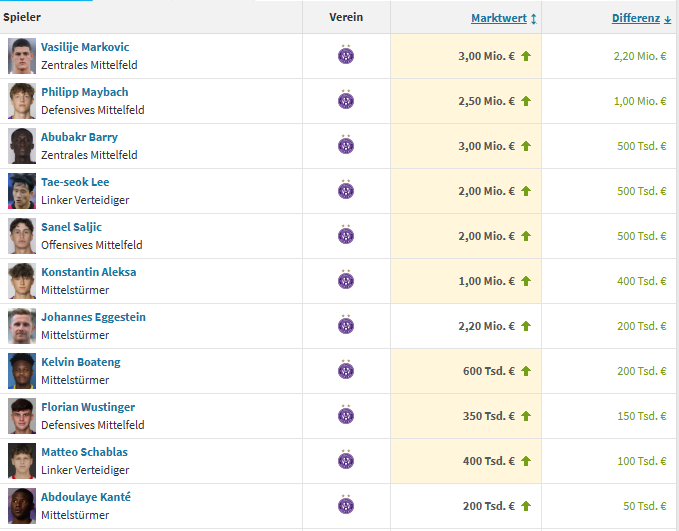Open Kelvin Boateng's player profile
Screen dimensions: 679x531
click(81, 362)
